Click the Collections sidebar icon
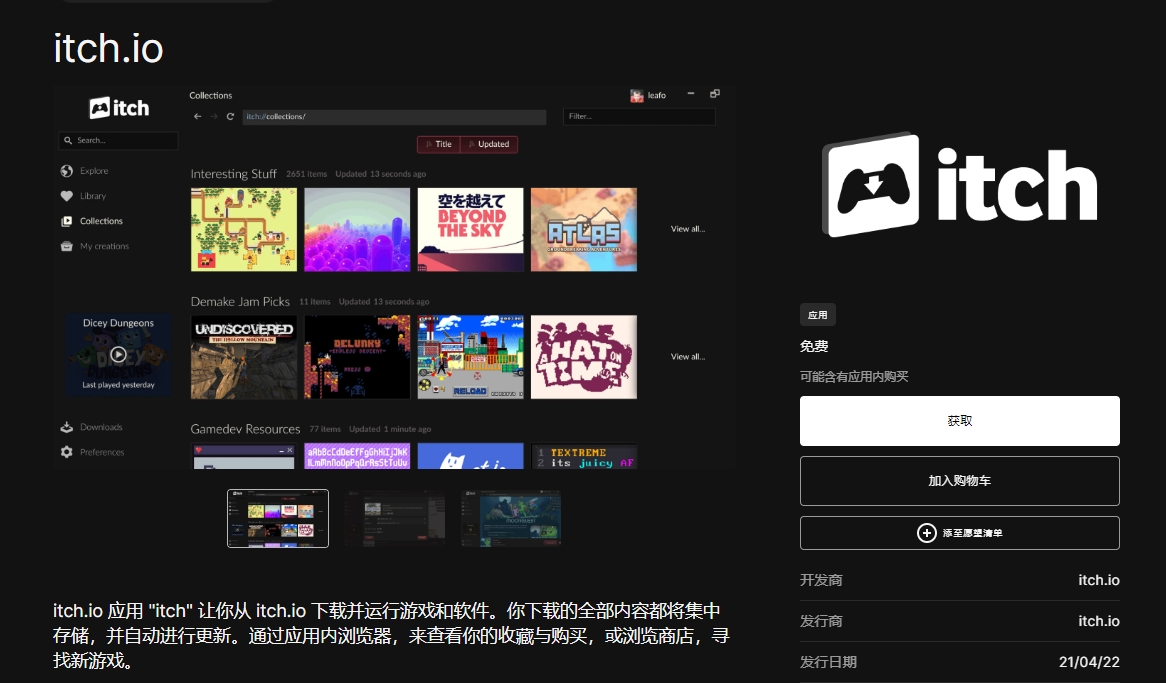This screenshot has height=683, width=1166. click(x=67, y=221)
